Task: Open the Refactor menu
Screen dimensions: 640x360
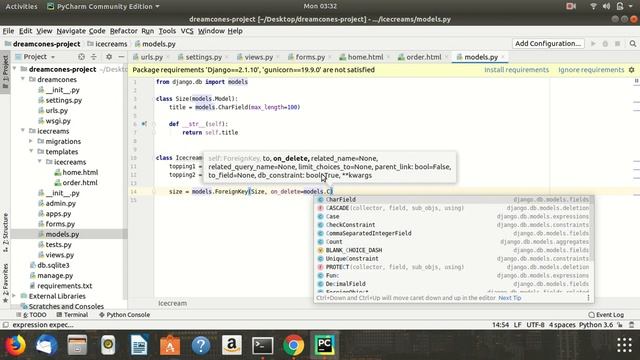Action: 123,31
